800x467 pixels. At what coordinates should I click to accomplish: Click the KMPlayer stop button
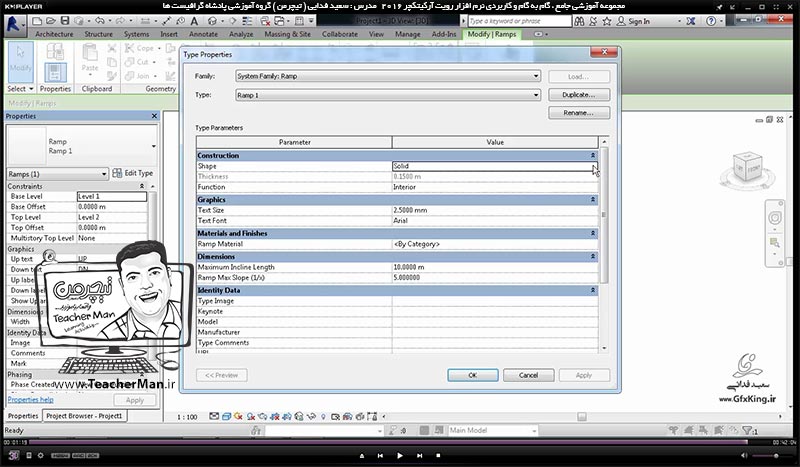[438, 455]
